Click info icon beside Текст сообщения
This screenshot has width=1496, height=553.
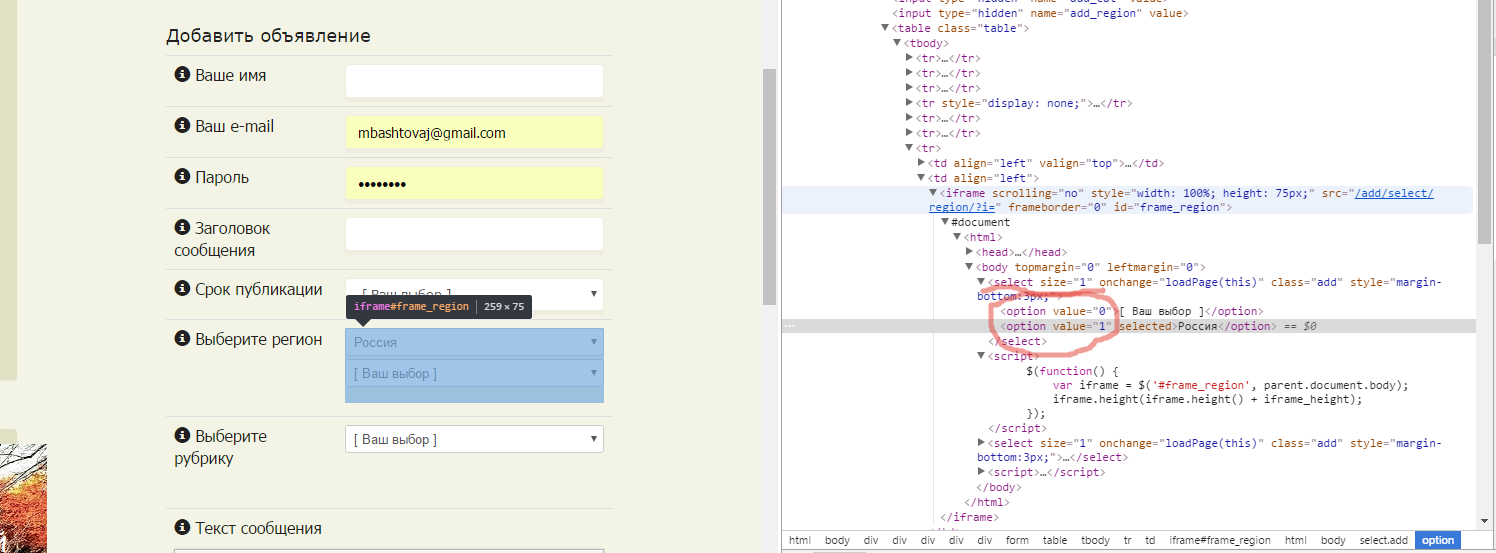[x=182, y=528]
